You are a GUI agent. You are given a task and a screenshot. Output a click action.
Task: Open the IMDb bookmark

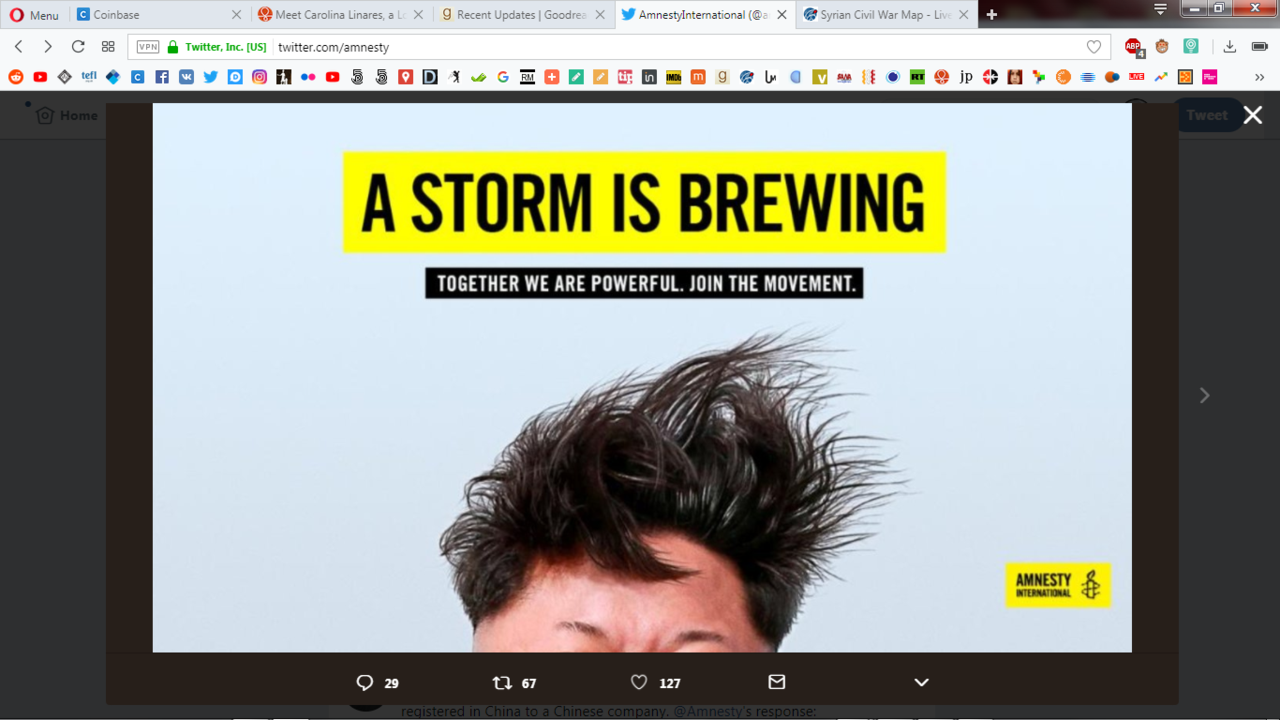[x=672, y=76]
